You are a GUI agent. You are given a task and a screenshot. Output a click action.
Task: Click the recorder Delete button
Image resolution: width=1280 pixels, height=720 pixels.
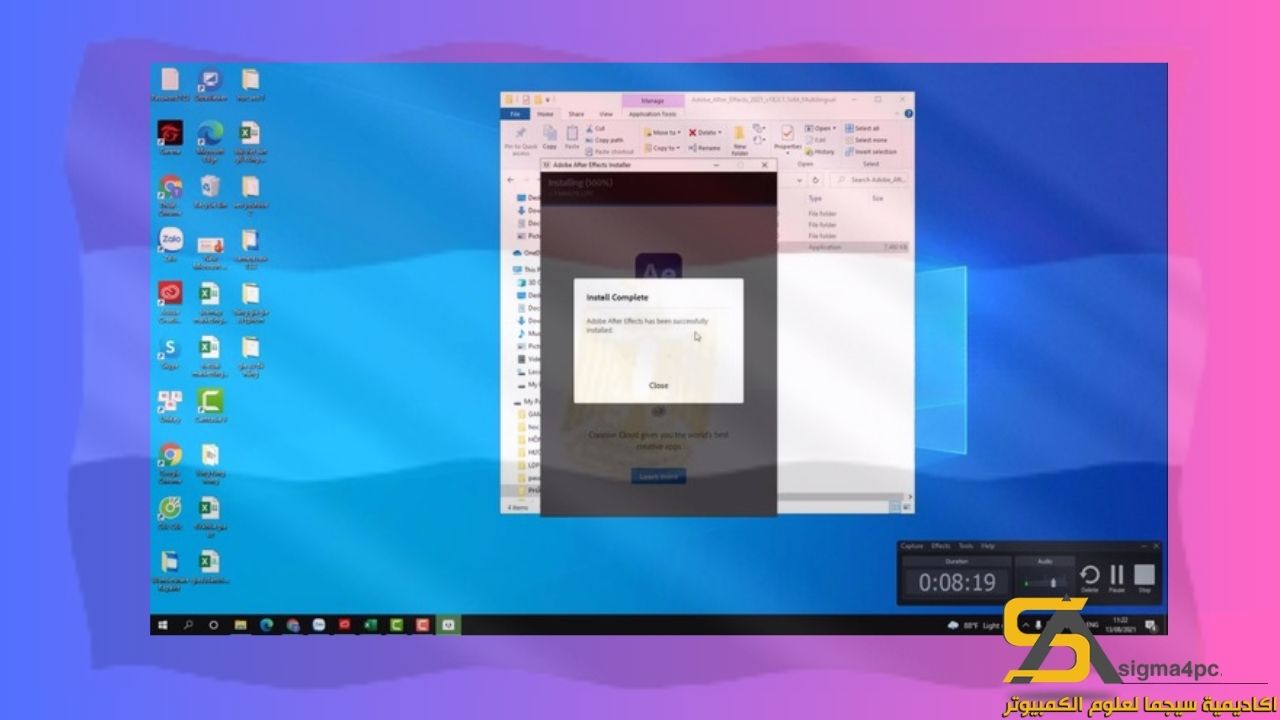(x=1090, y=578)
